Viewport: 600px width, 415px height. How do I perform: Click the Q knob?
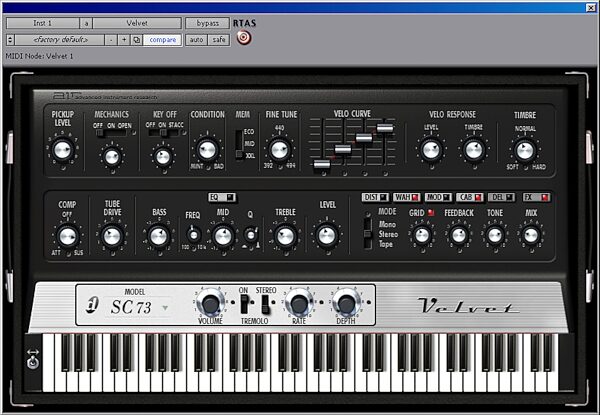point(251,235)
